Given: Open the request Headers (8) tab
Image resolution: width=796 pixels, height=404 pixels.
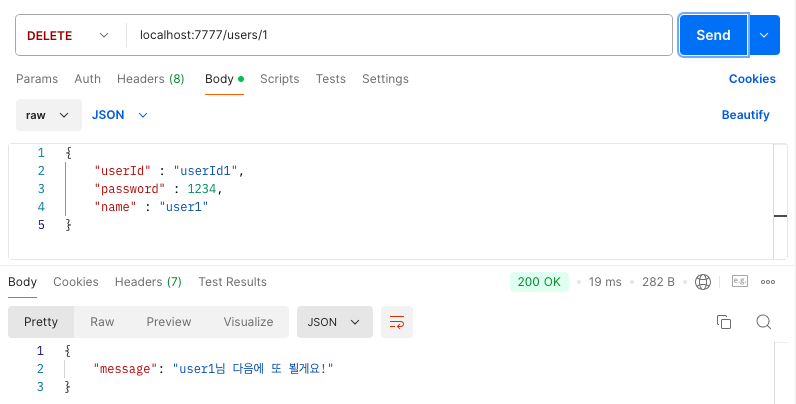Looking at the screenshot, I should pos(150,79).
